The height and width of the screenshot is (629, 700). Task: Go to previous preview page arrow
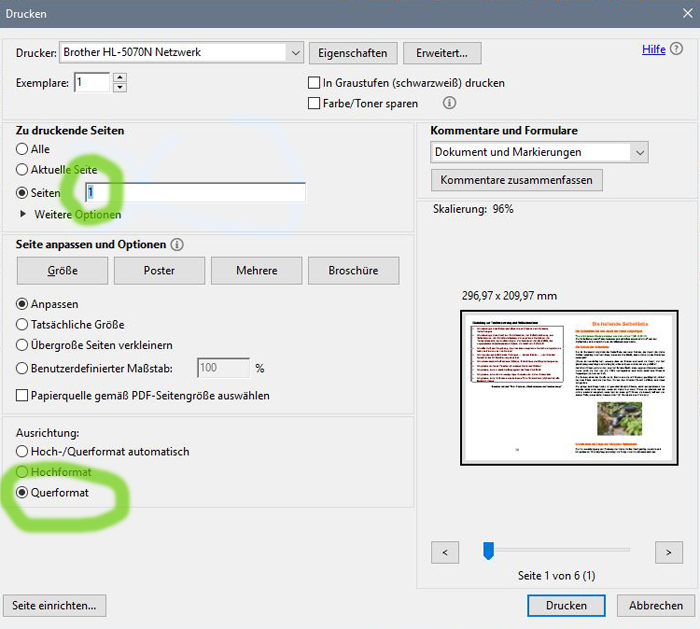point(445,551)
